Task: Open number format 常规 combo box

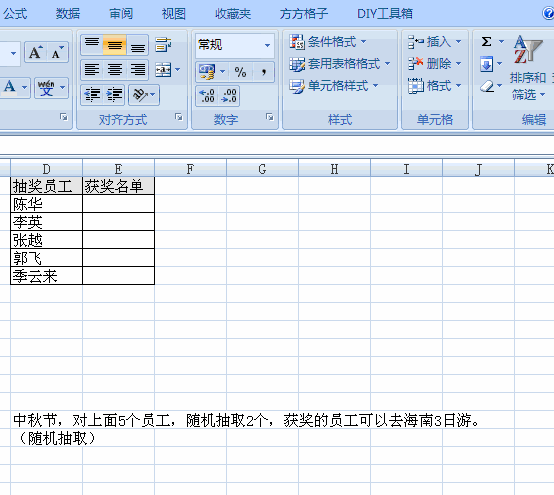Action: click(235, 45)
